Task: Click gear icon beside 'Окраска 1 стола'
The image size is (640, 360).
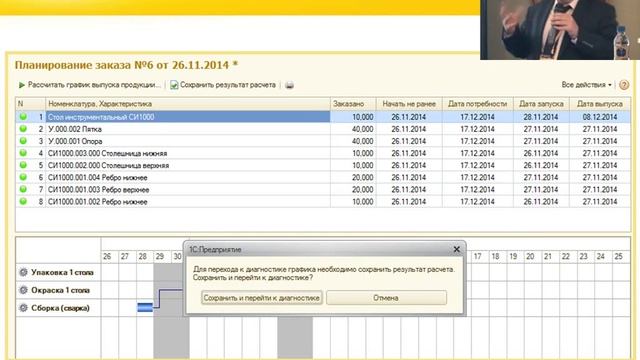Action: click(x=23, y=290)
